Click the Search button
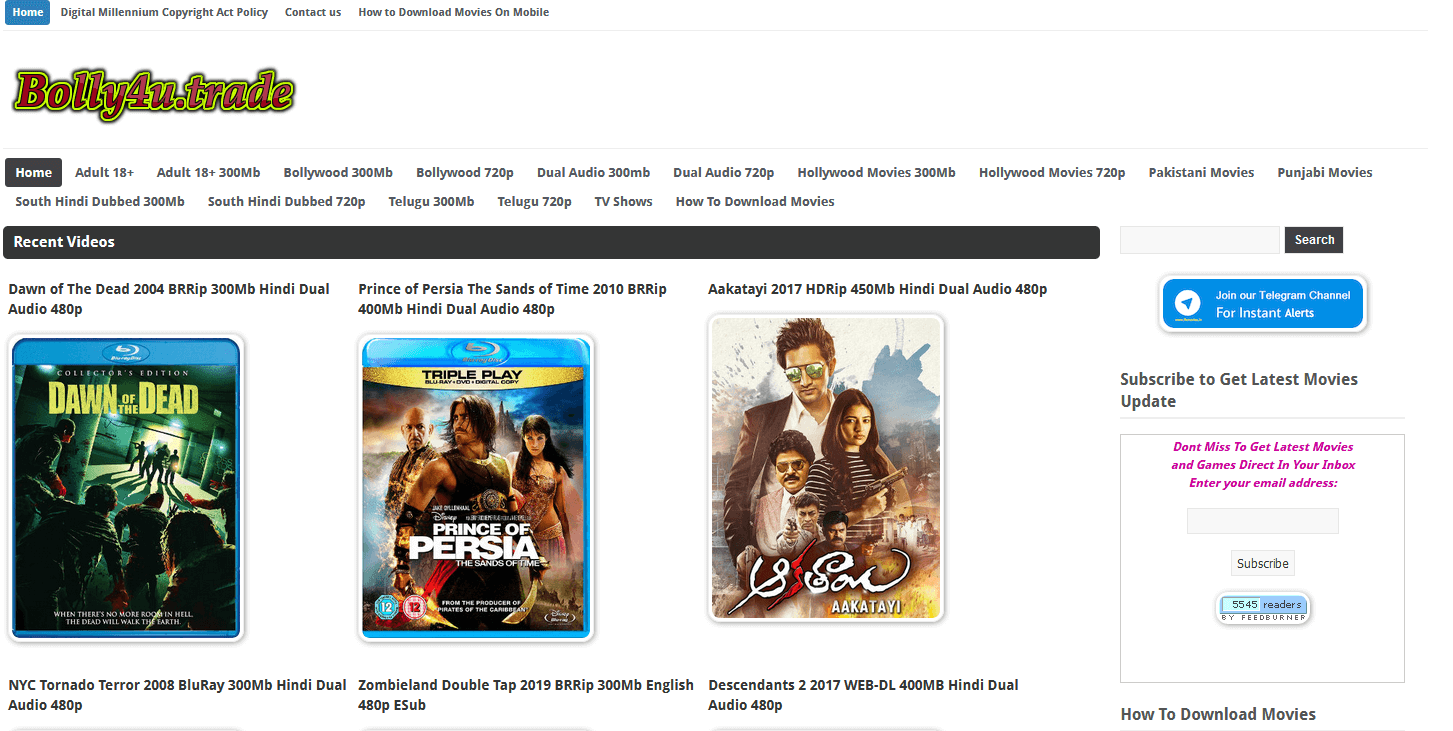1453x731 pixels. click(1314, 240)
